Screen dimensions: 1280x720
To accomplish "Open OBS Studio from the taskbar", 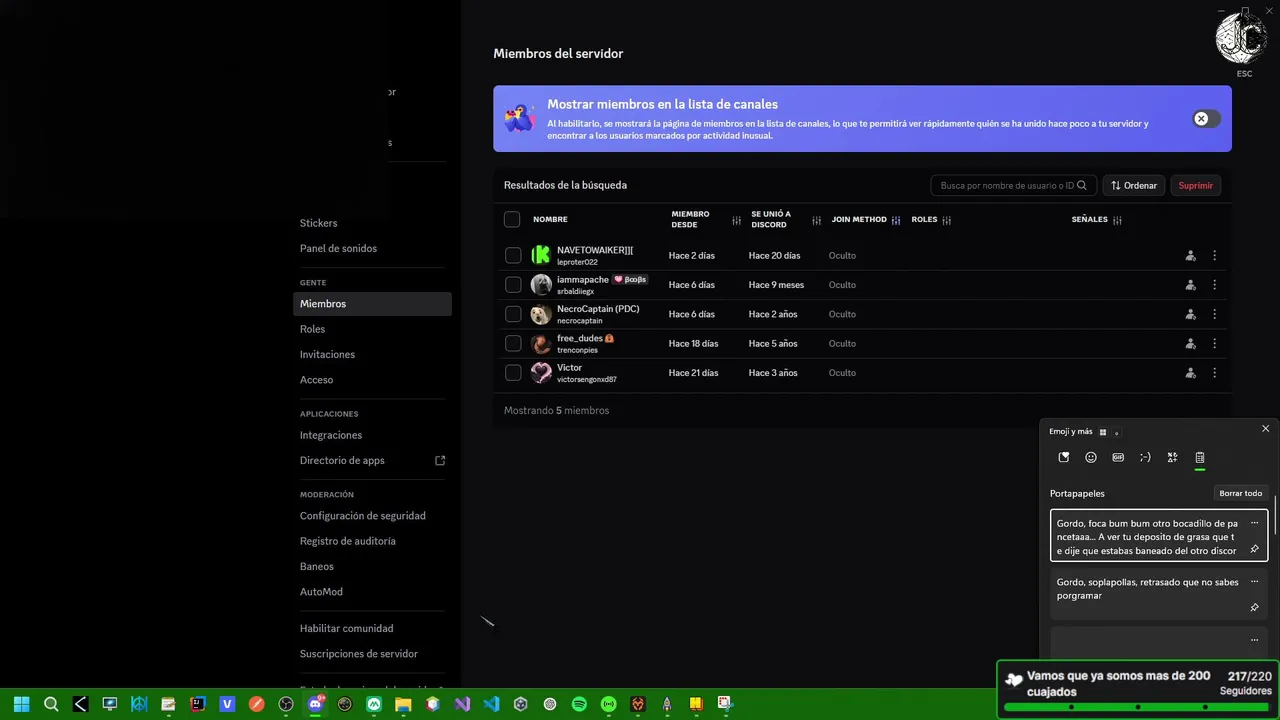I will click(286, 704).
